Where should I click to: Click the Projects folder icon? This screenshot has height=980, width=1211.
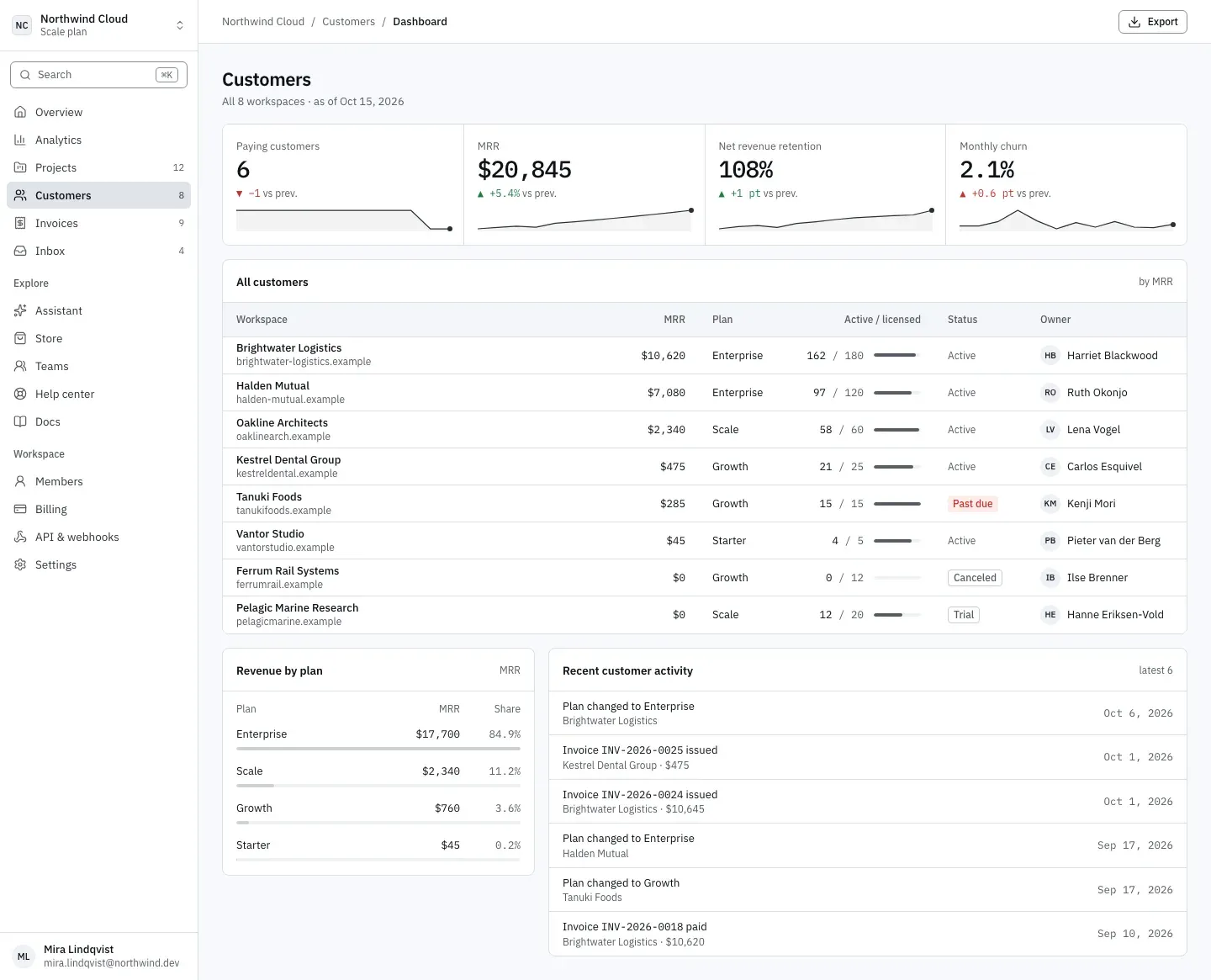[x=20, y=167]
